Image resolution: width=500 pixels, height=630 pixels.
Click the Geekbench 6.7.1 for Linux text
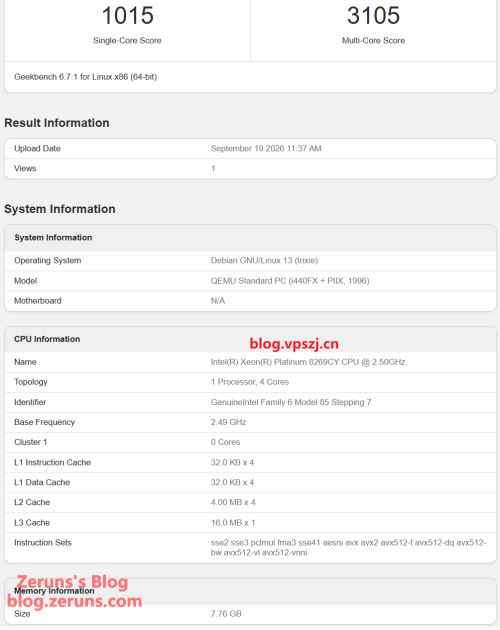[86, 77]
